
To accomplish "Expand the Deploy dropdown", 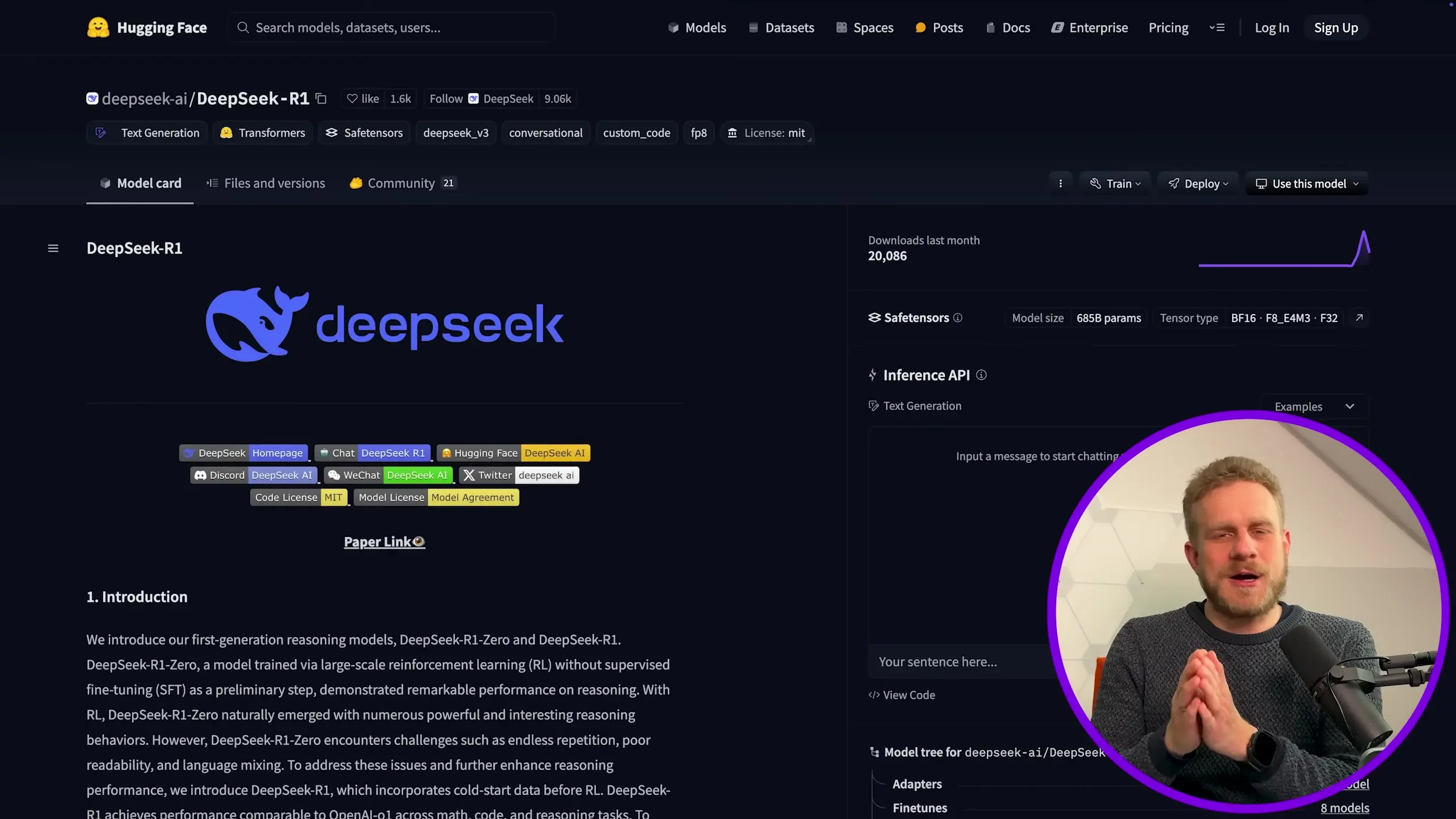I will [x=1198, y=184].
